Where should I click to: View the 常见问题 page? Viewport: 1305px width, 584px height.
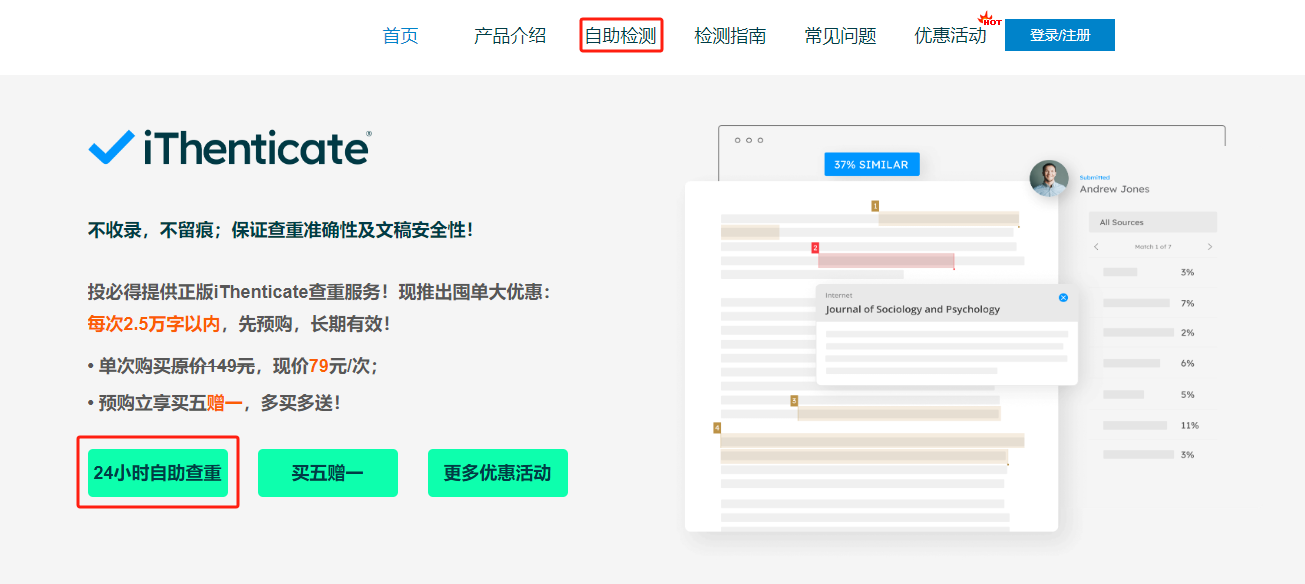click(840, 36)
